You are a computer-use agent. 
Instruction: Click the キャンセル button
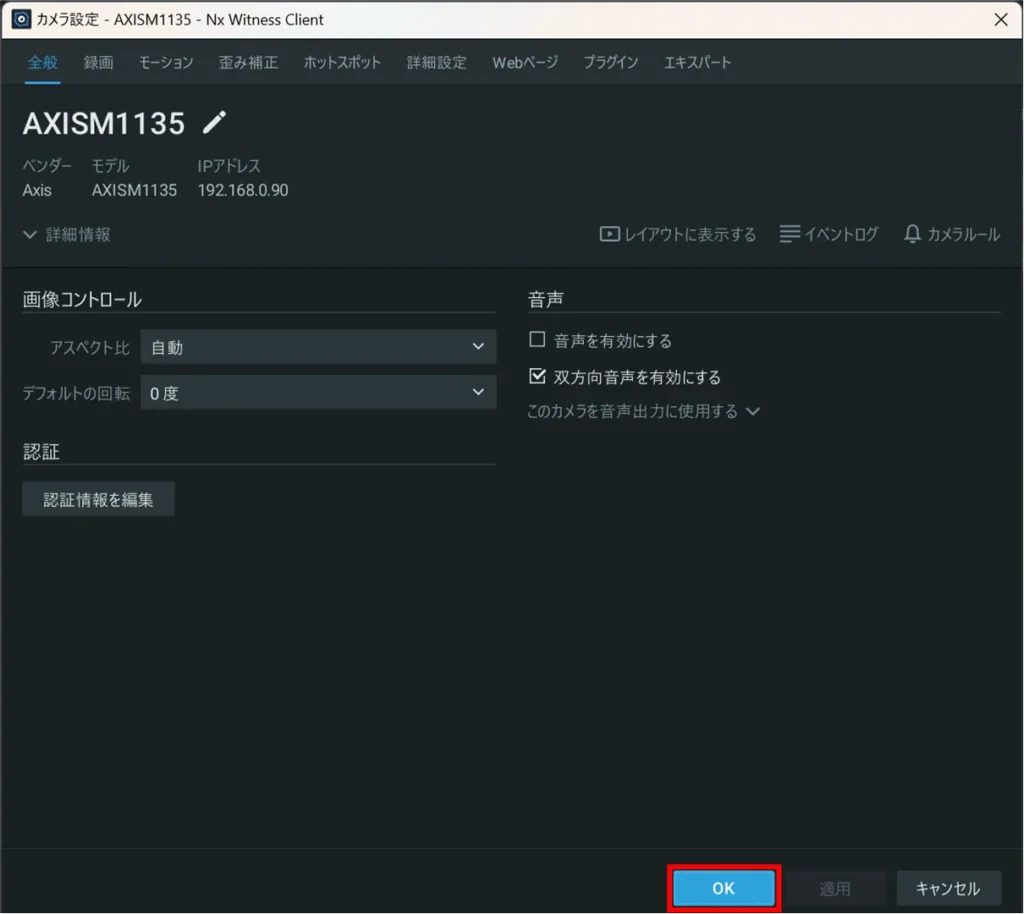pyautogui.click(x=948, y=888)
